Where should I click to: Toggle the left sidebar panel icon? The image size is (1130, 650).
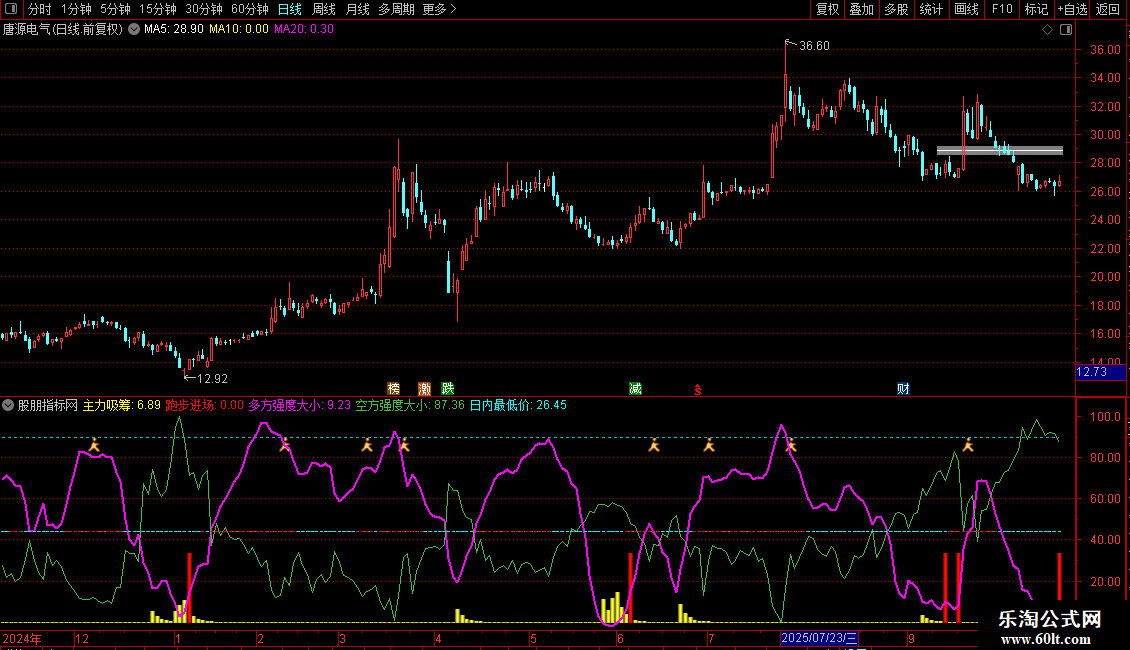click(11, 9)
